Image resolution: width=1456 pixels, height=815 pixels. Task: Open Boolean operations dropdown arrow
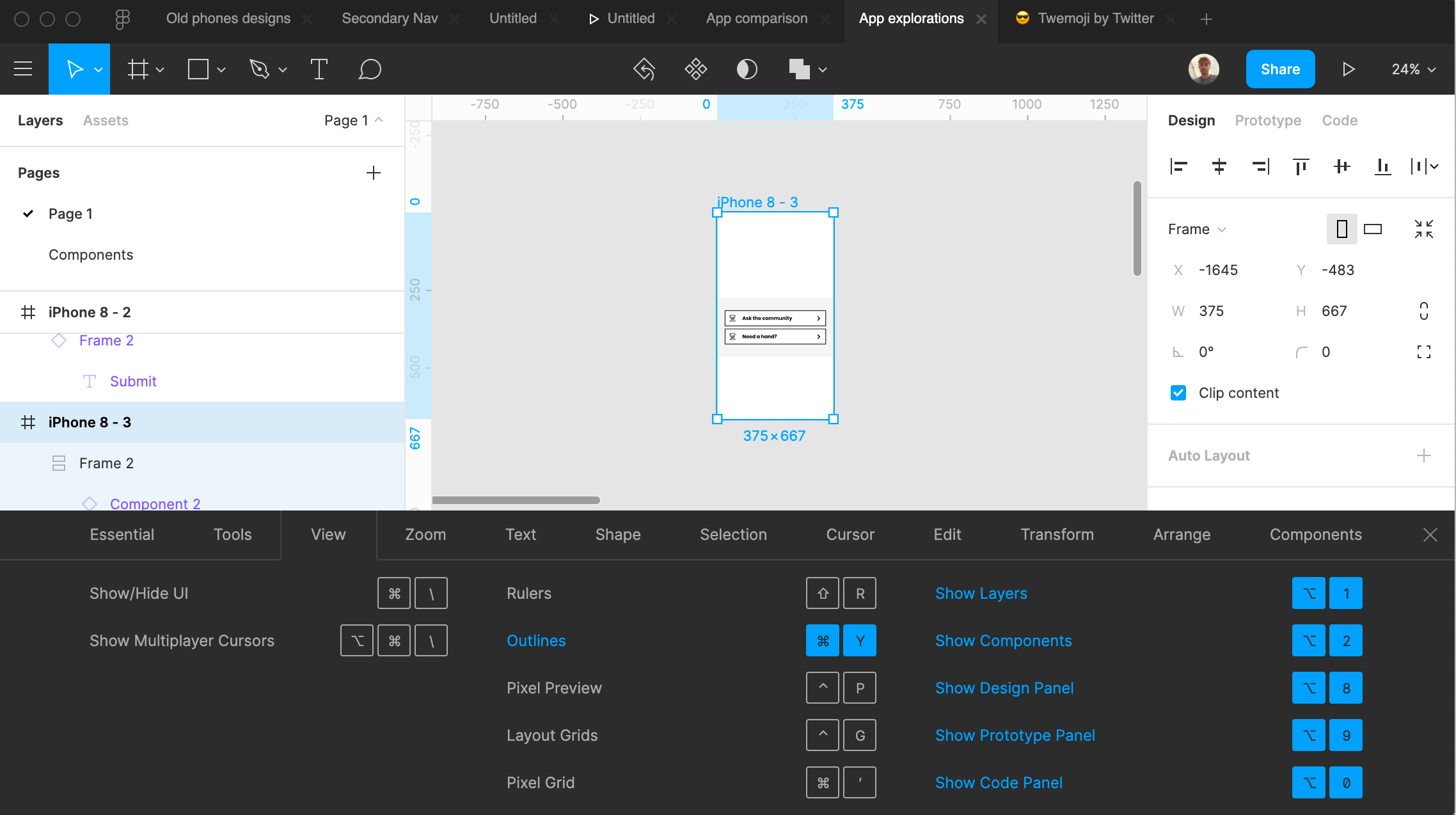pyautogui.click(x=823, y=70)
